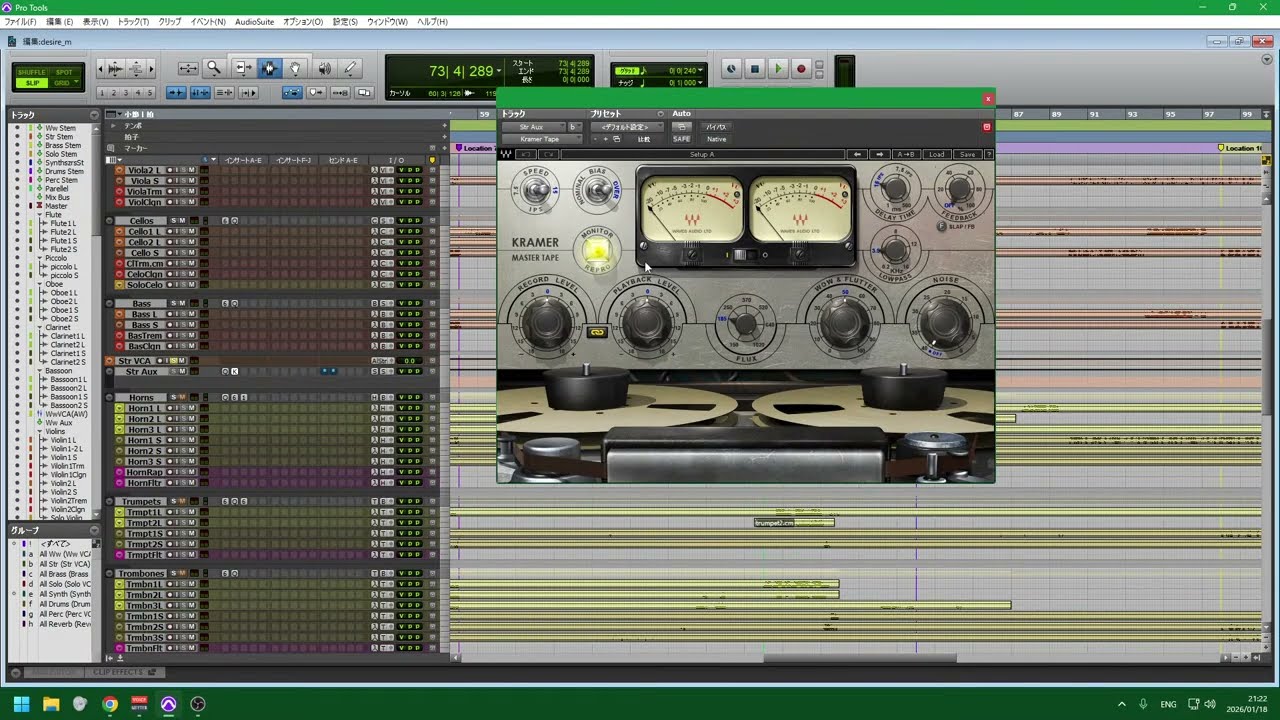This screenshot has height=720, width=1280.
Task: Adjust the WOW & FLUTTER knob
Action: point(845,322)
